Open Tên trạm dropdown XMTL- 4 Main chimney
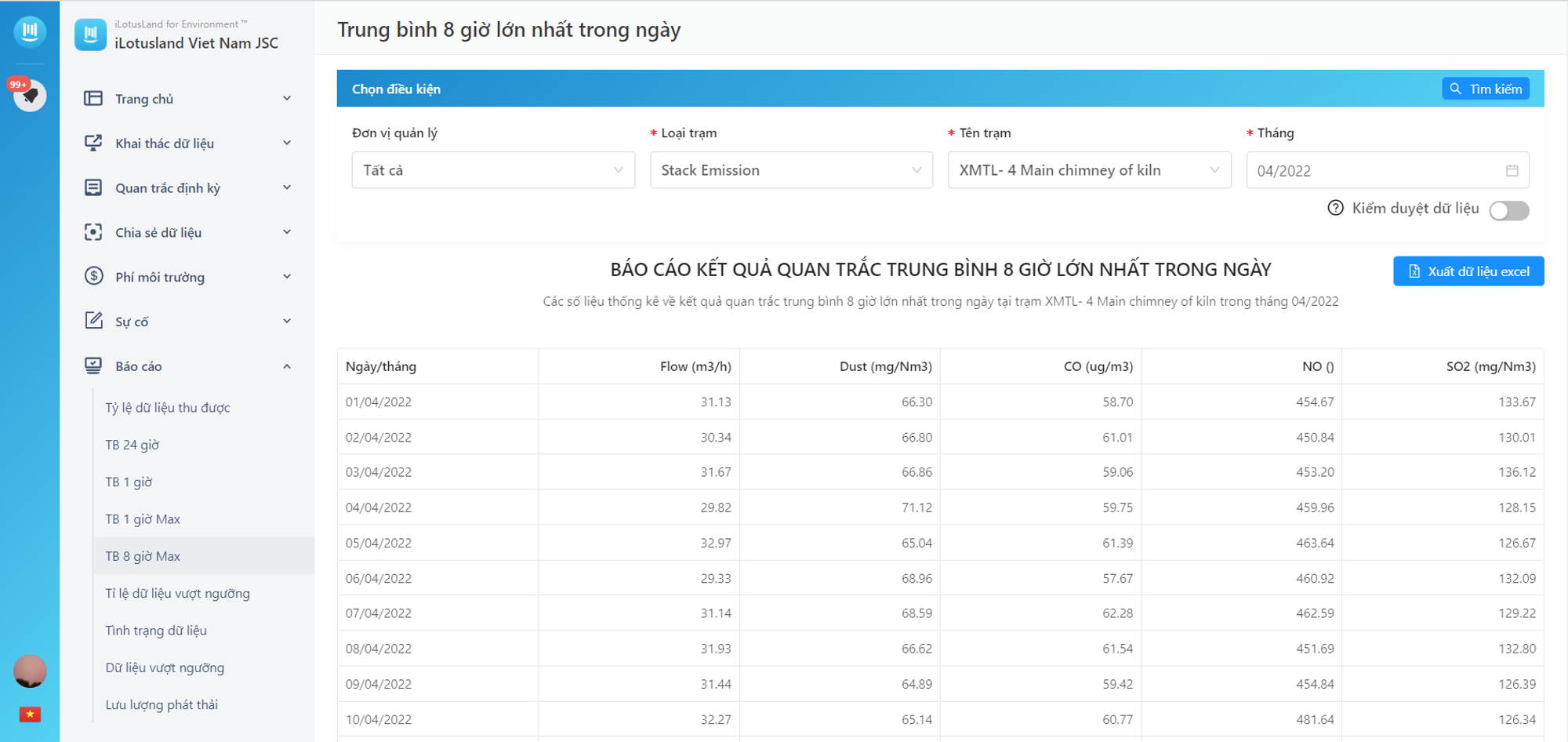Image resolution: width=1568 pixels, height=742 pixels. coord(1090,170)
